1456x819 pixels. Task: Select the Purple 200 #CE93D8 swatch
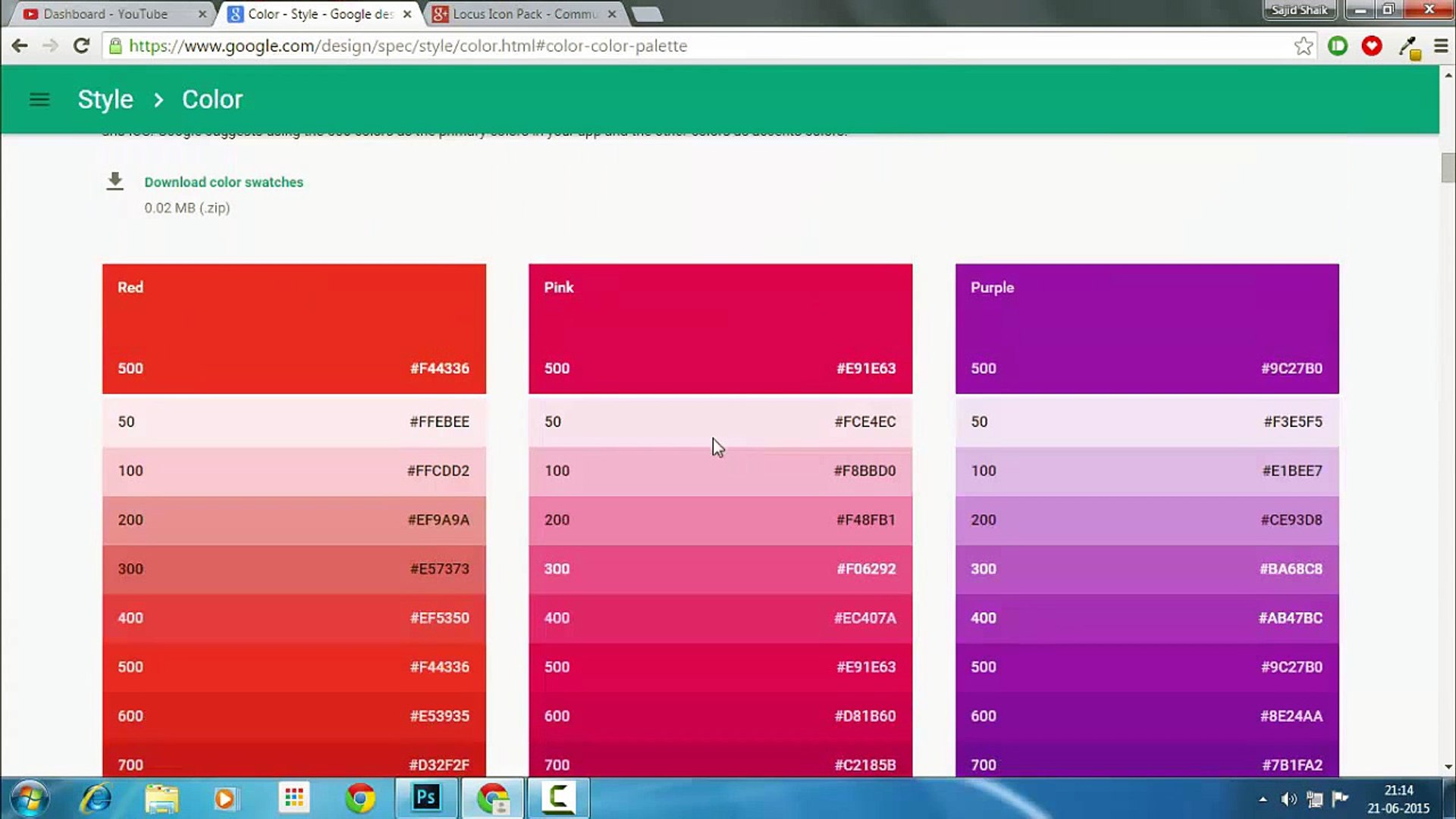(x=1147, y=519)
